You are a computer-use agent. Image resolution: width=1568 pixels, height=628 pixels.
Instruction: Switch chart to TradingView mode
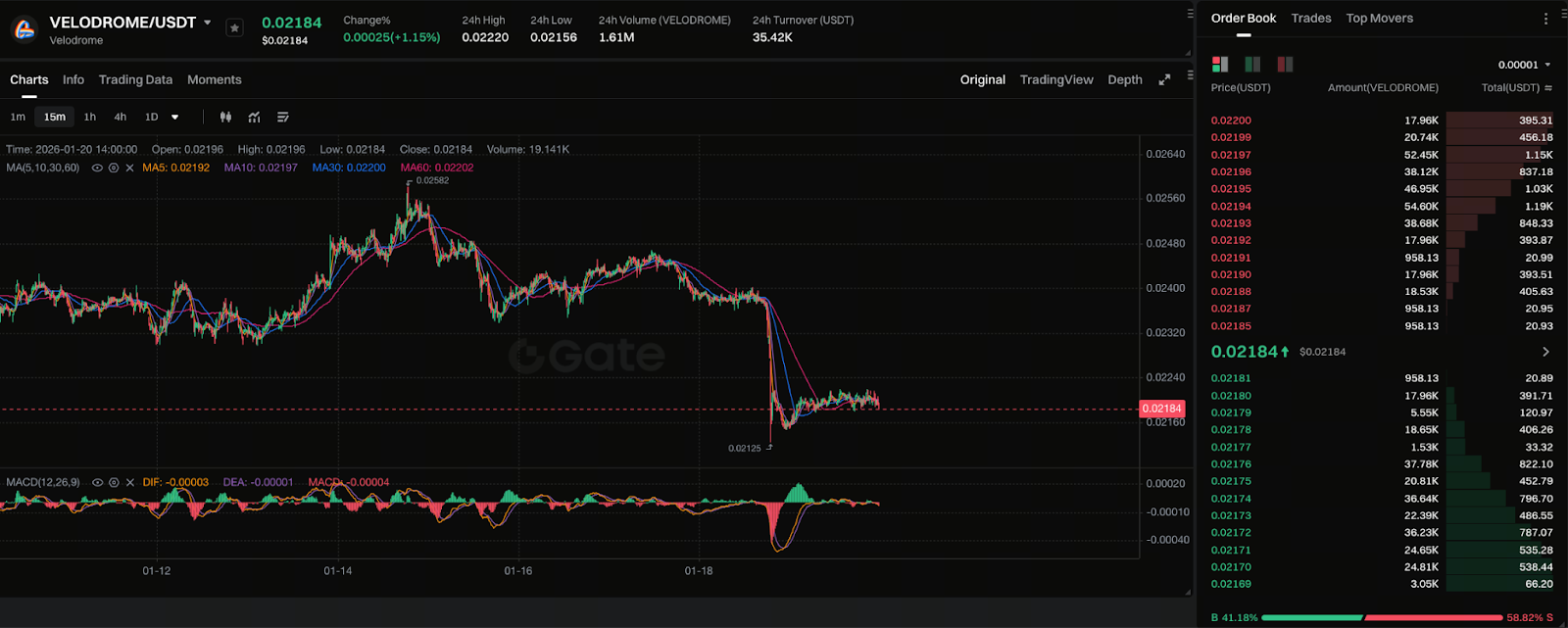coord(1056,79)
